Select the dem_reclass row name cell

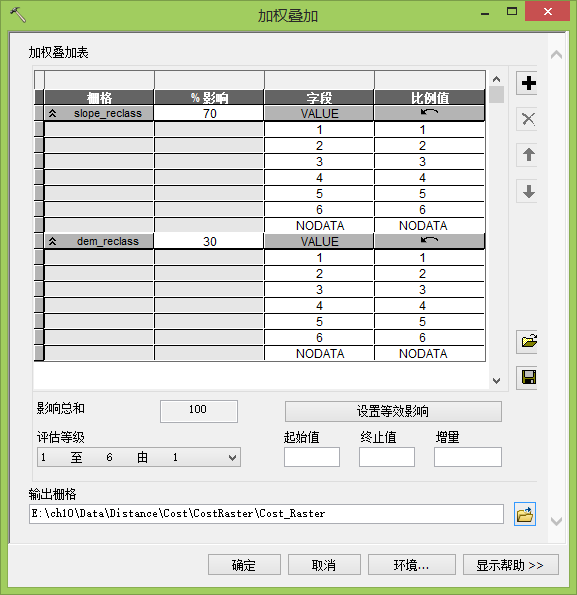tap(99, 241)
